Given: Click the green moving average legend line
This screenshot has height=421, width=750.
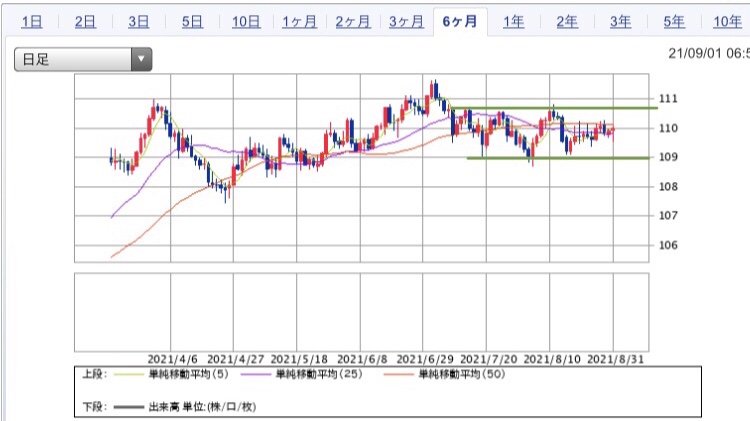Looking at the screenshot, I should 129,375.
